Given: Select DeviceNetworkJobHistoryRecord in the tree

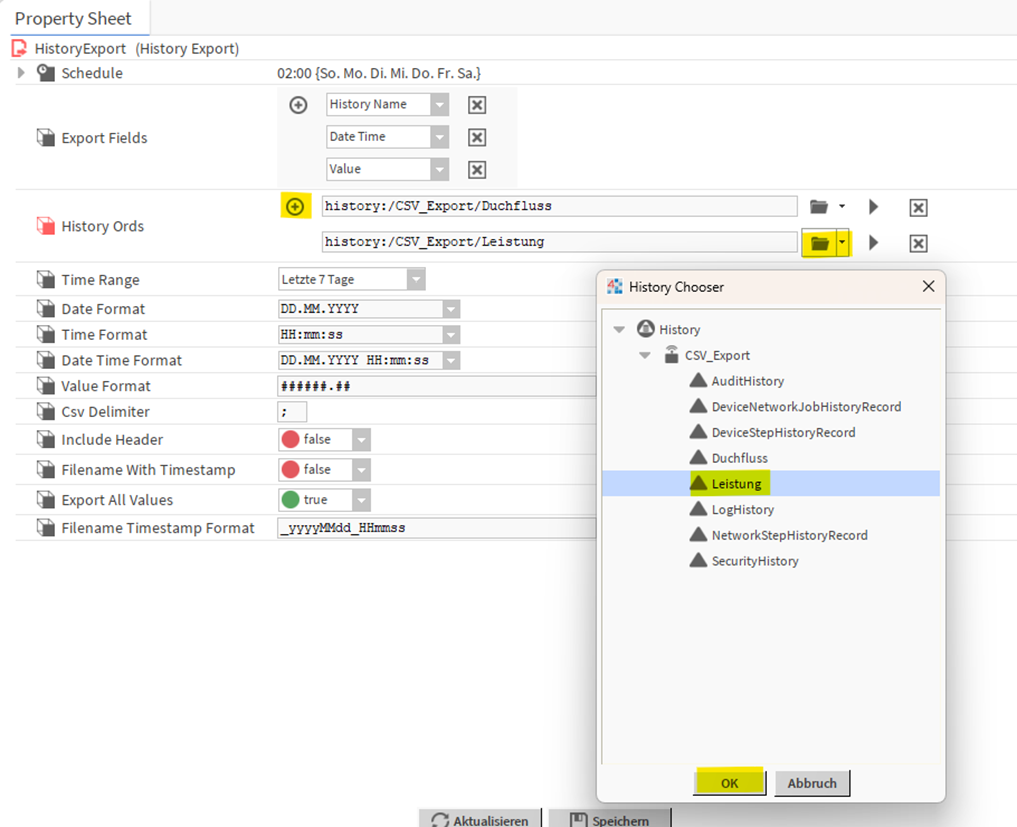Looking at the screenshot, I should (x=806, y=407).
